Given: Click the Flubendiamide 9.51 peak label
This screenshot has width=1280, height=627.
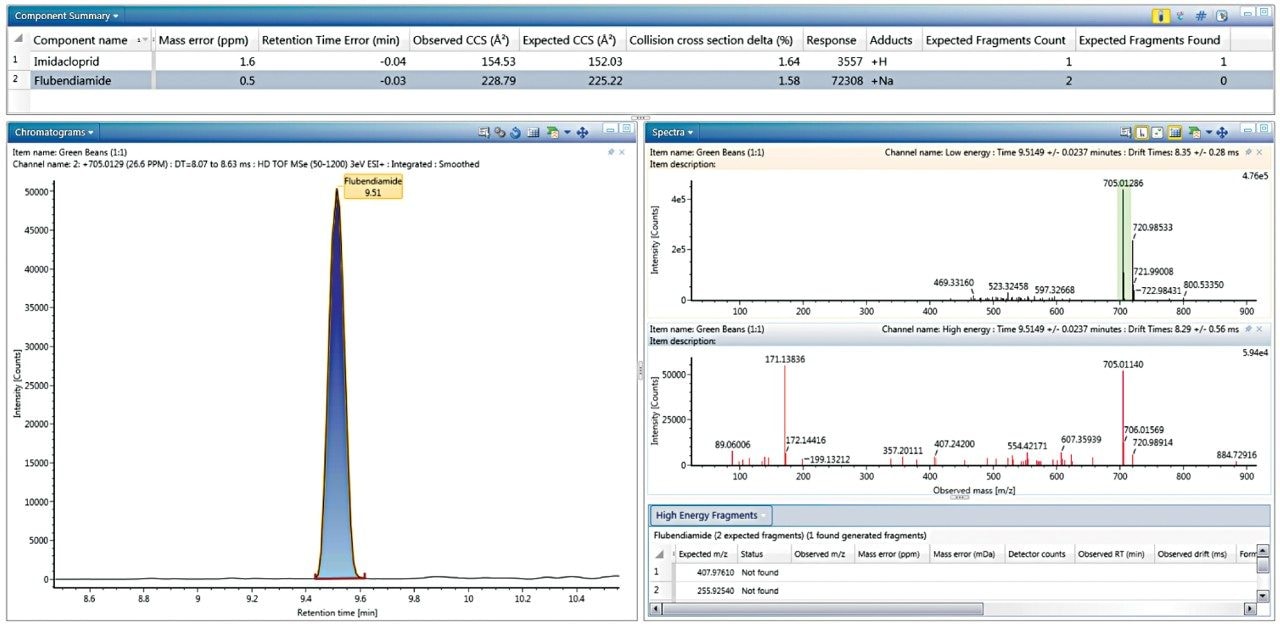Looking at the screenshot, I should 373,186.
